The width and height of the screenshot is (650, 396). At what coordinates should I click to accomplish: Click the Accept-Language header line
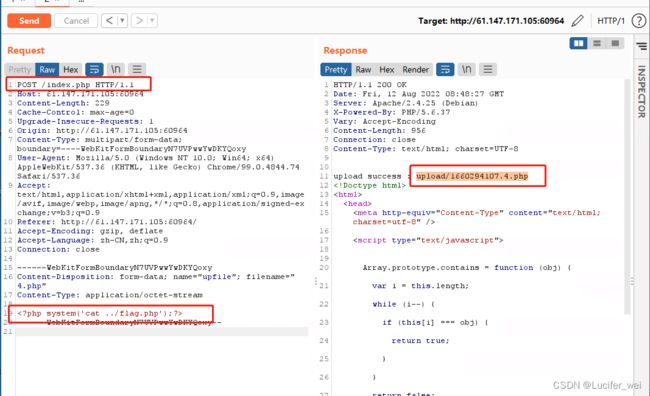92,240
